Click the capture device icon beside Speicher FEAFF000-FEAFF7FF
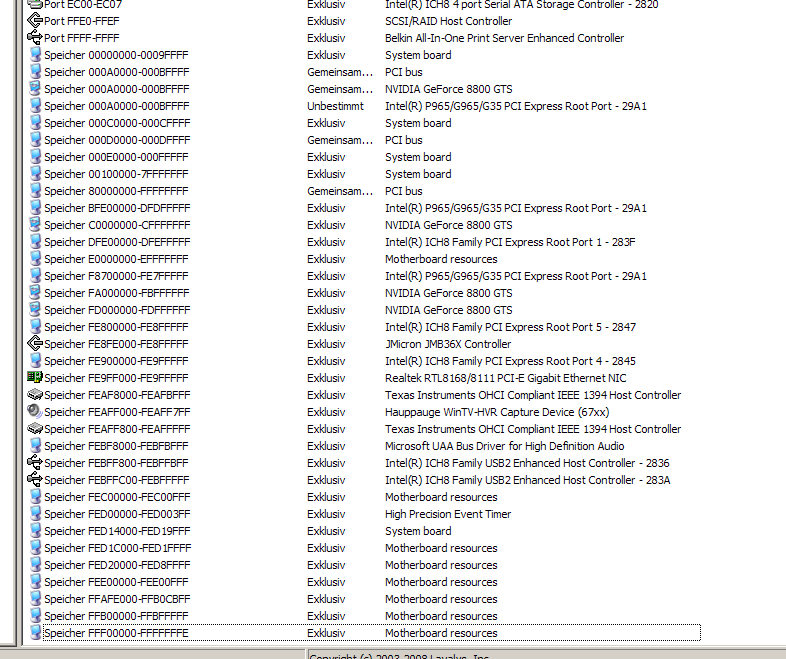Viewport: 786px width, 659px height. point(35,412)
